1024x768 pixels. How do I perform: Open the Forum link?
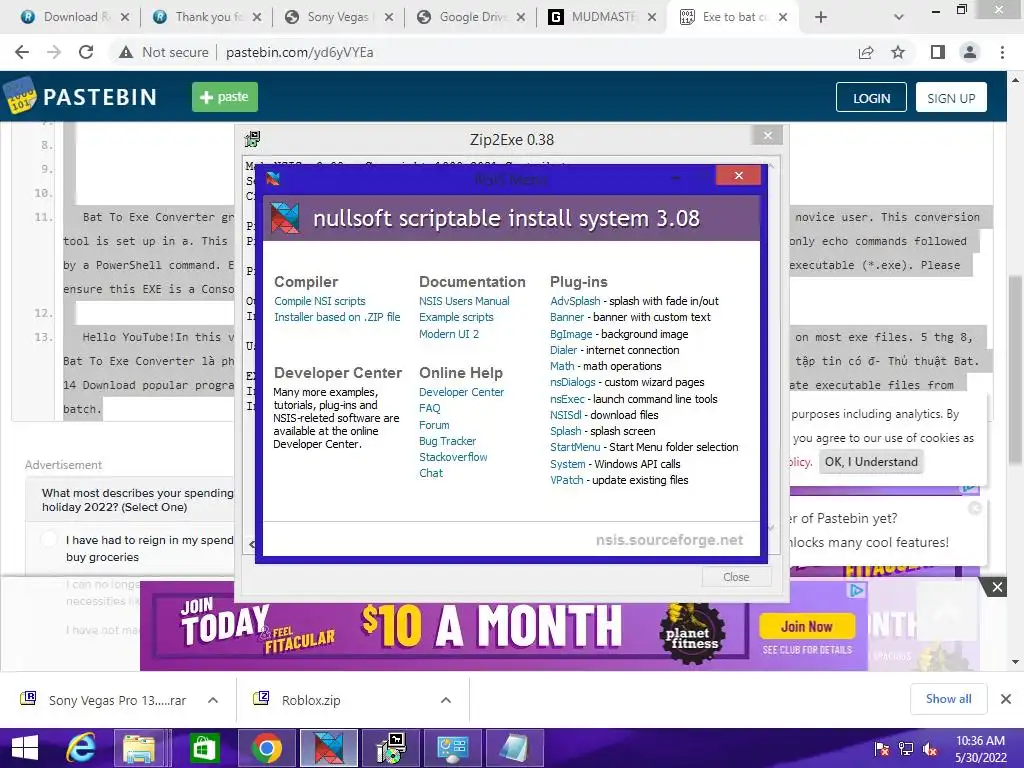tap(434, 424)
